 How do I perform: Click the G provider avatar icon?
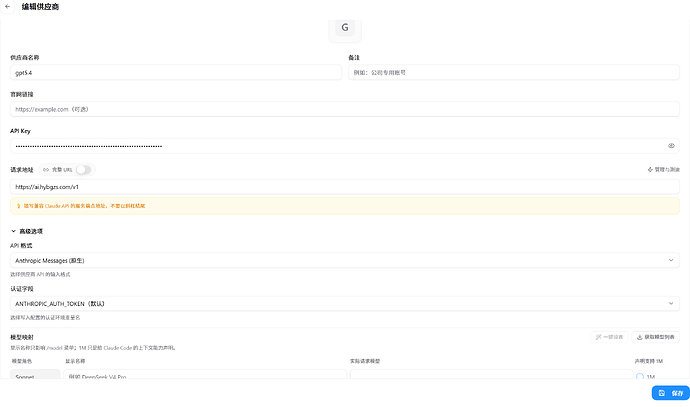(x=345, y=28)
